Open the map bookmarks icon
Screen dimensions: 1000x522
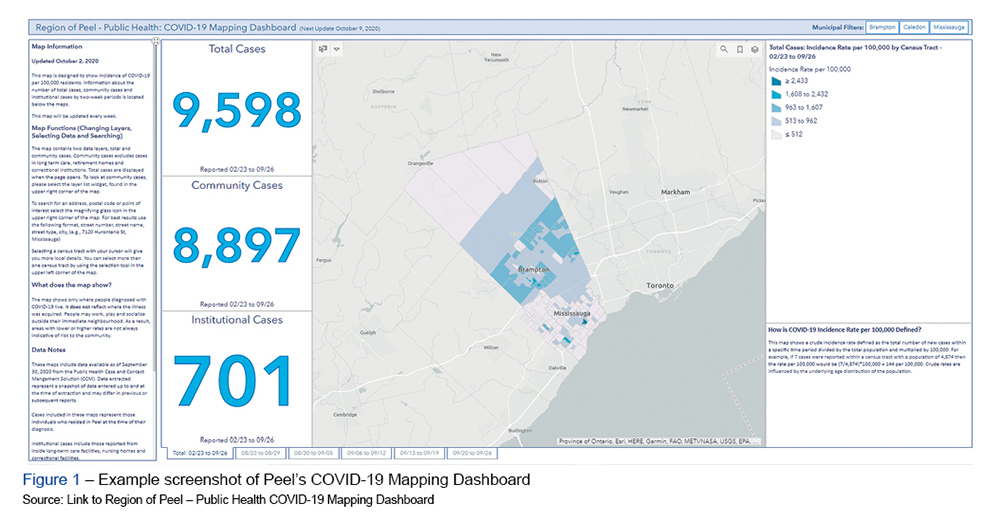point(739,48)
